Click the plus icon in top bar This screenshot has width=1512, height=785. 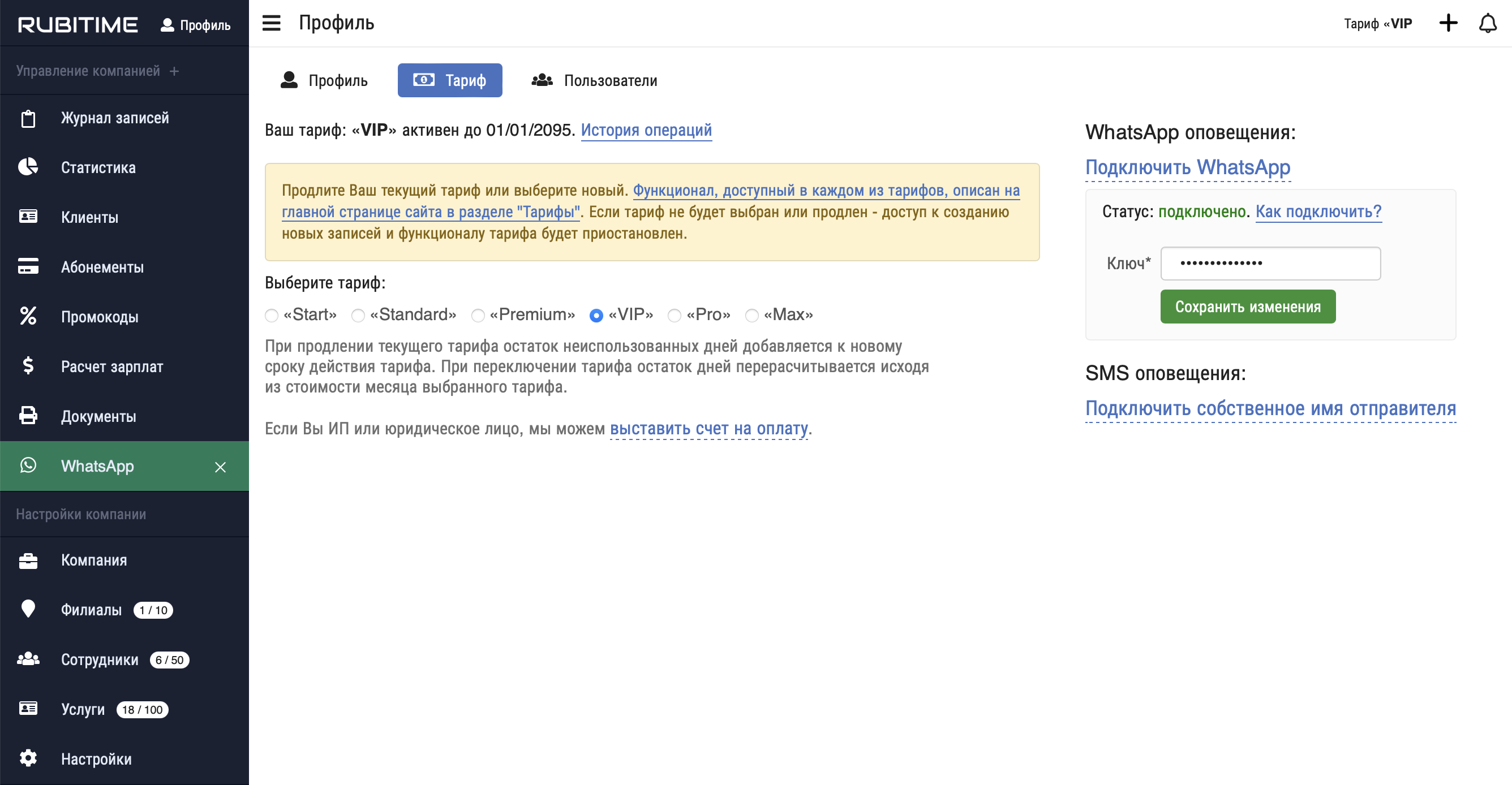point(1448,23)
